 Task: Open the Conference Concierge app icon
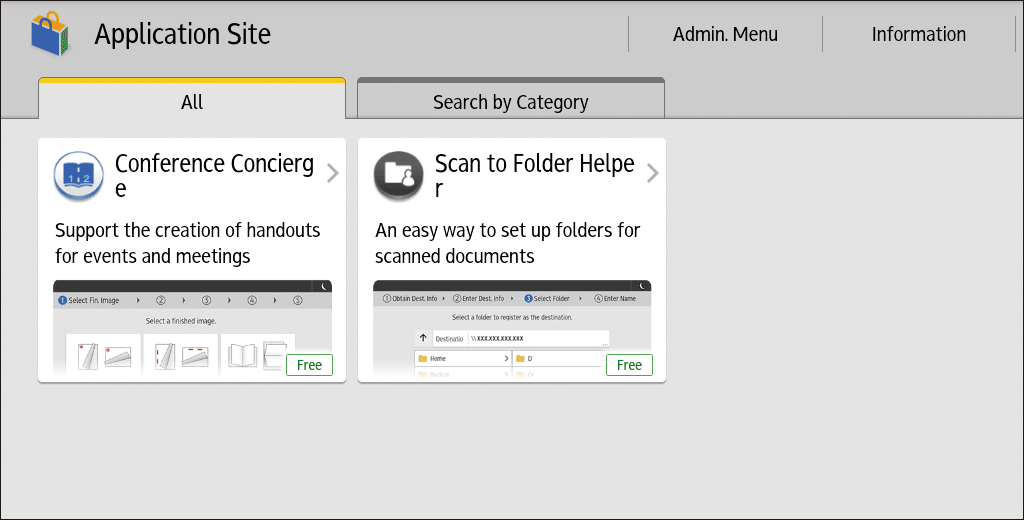point(79,176)
